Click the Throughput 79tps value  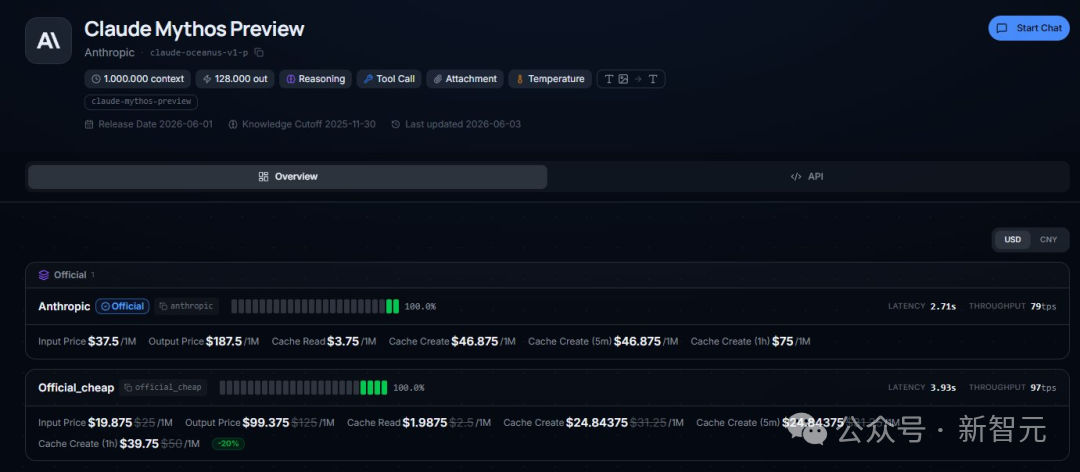coord(1043,306)
